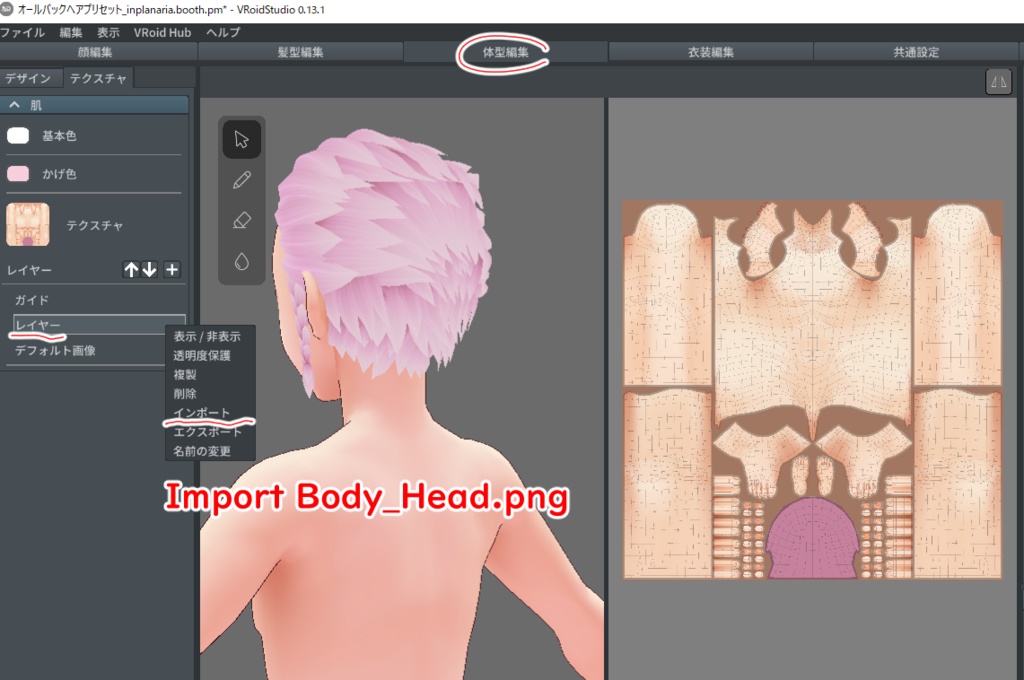The image size is (1024, 680).
Task: Switch to the pen drawing tool
Action: pyautogui.click(x=240, y=180)
